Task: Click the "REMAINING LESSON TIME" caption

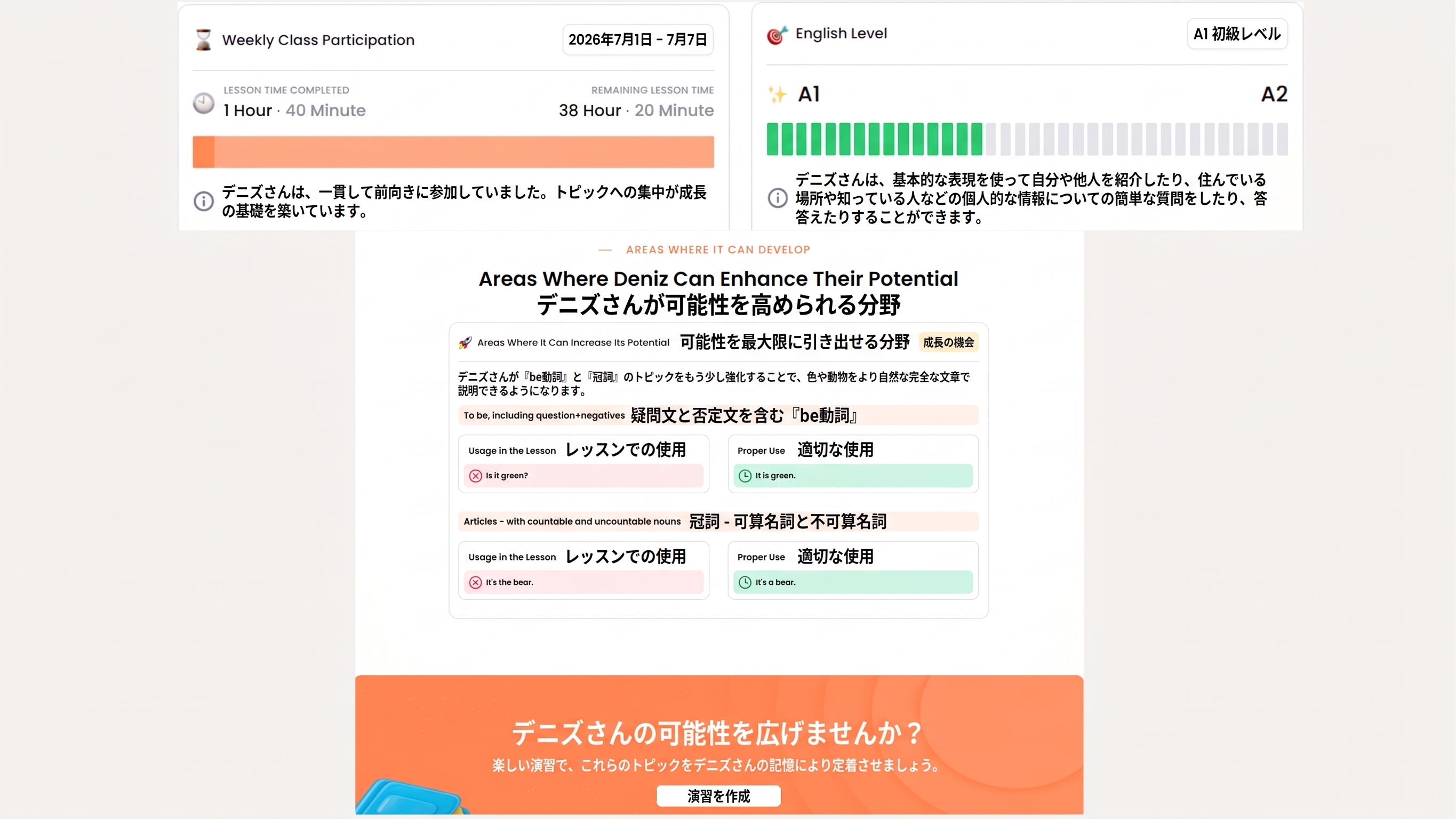Action: click(x=652, y=91)
